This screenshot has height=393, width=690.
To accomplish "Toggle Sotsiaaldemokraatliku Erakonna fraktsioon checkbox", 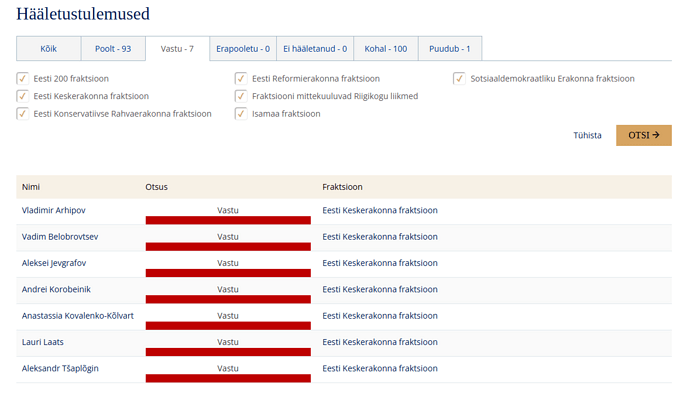I will (459, 79).
